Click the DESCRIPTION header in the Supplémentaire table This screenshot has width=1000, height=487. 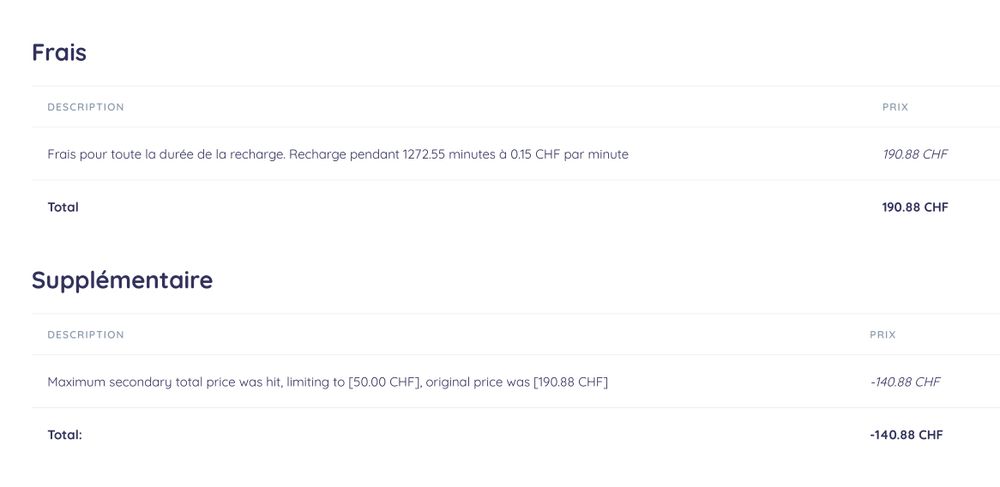coord(86,335)
